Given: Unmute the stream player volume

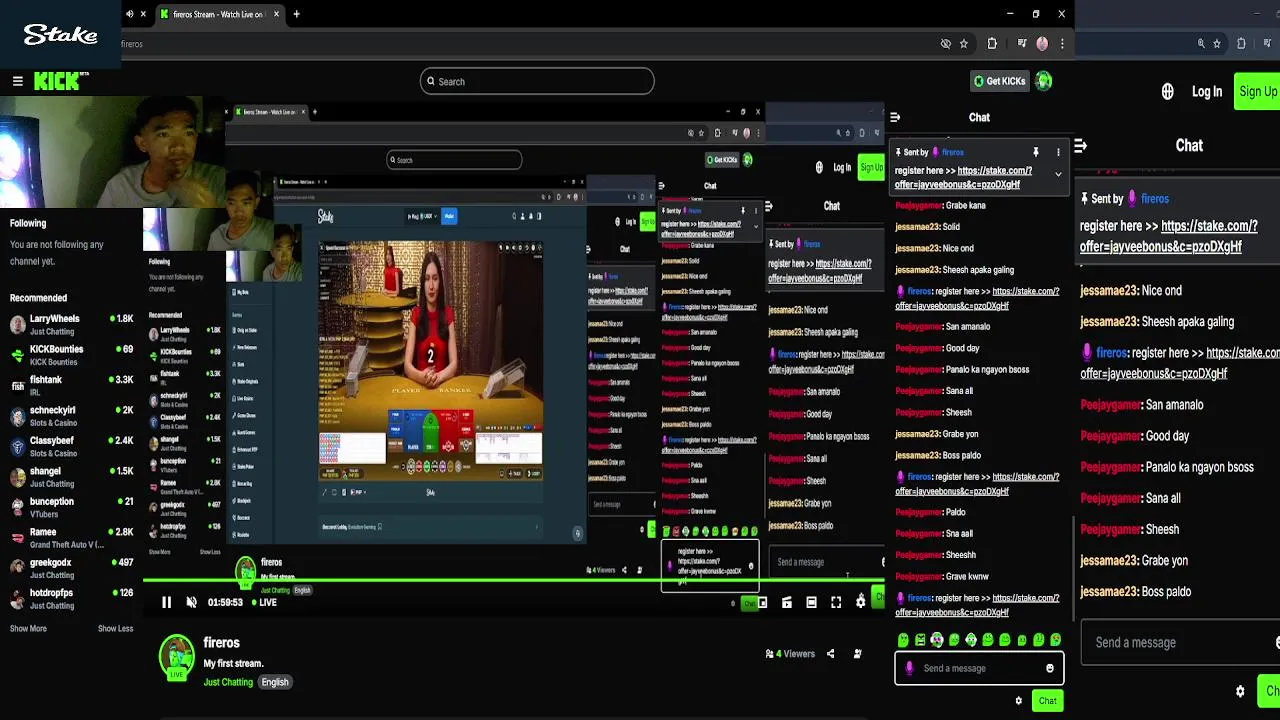Looking at the screenshot, I should [192, 602].
